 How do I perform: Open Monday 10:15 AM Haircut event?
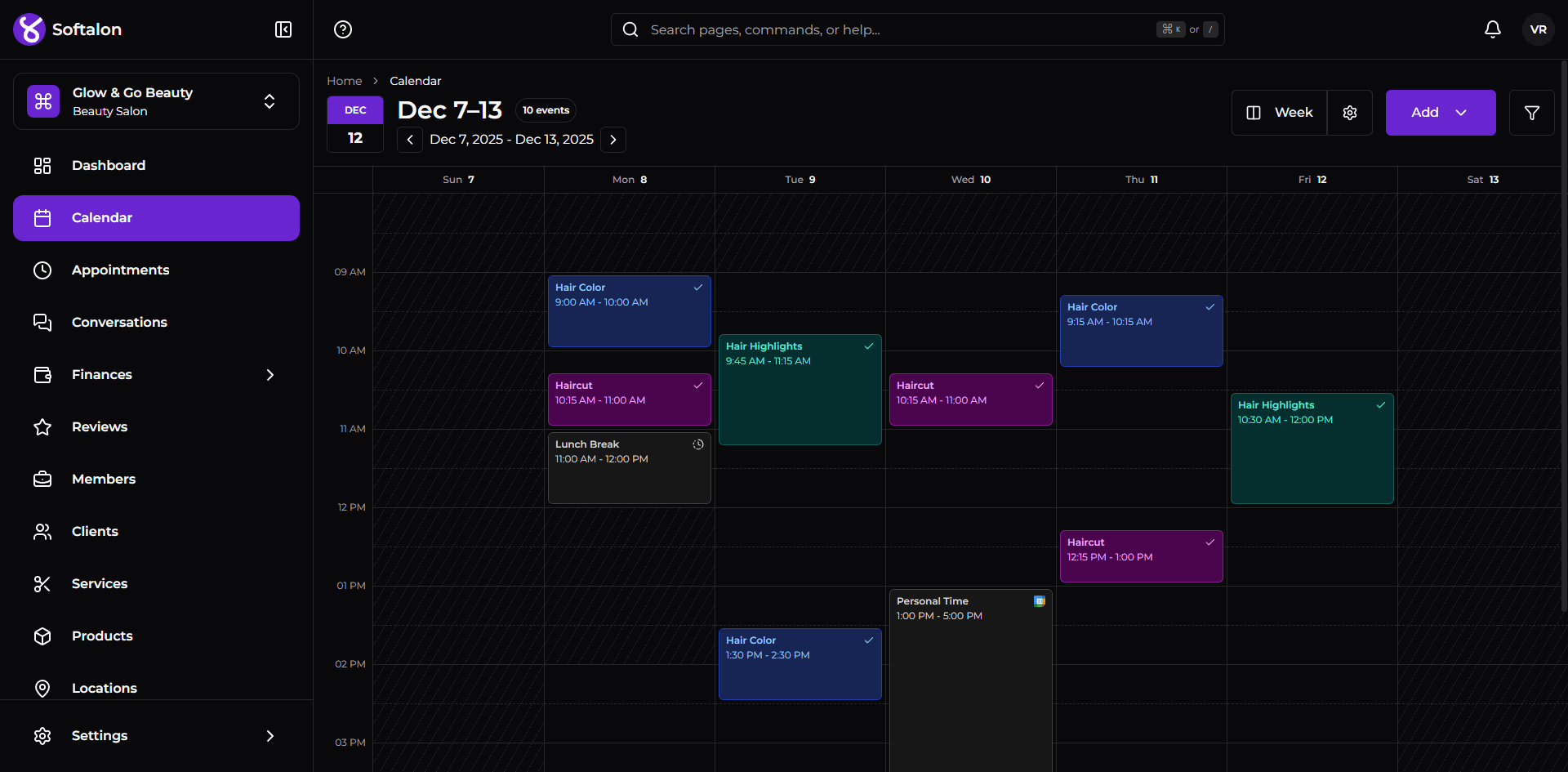pyautogui.click(x=630, y=399)
